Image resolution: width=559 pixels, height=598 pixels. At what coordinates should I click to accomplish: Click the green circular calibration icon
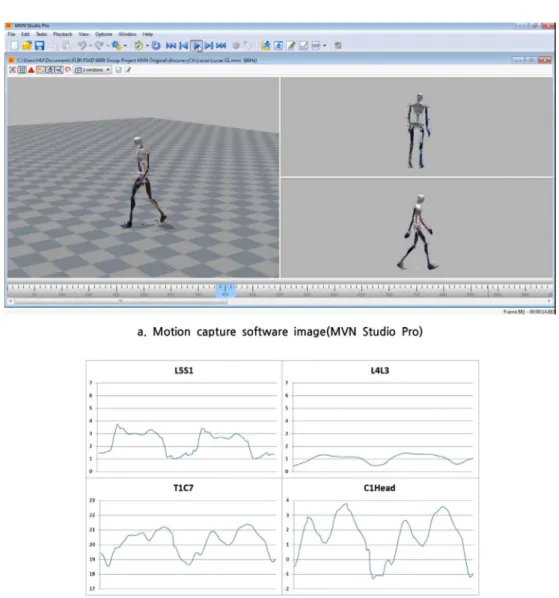click(138, 46)
